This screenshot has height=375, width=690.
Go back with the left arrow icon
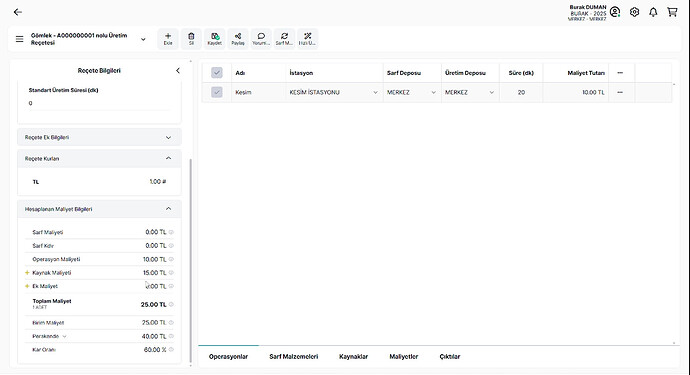18,12
